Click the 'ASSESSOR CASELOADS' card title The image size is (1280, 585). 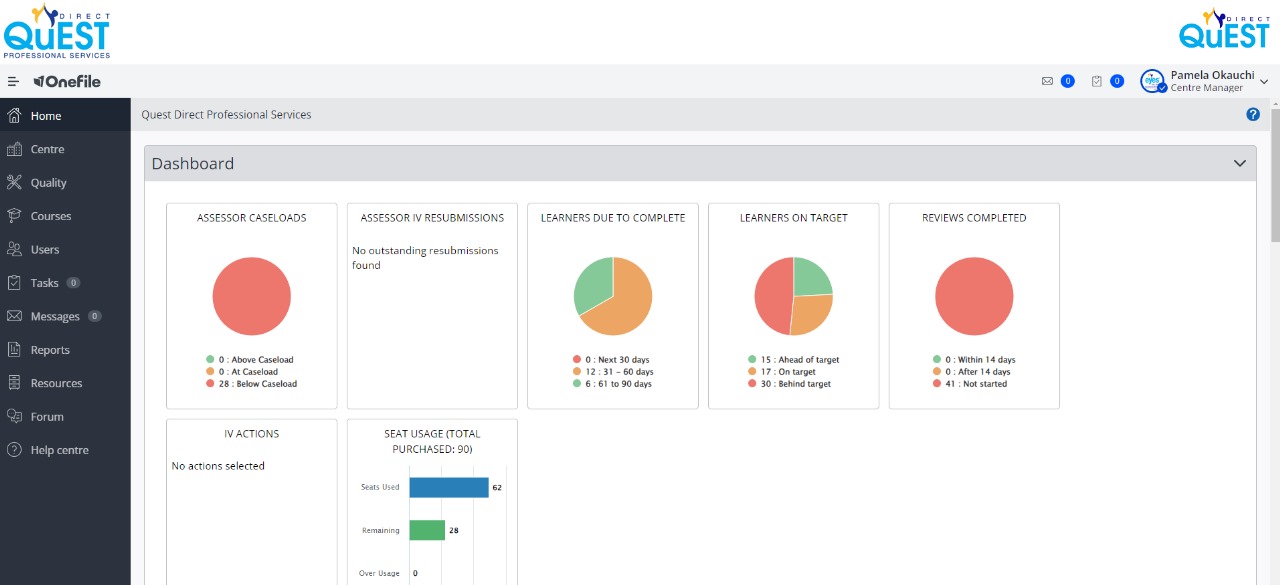click(x=252, y=217)
